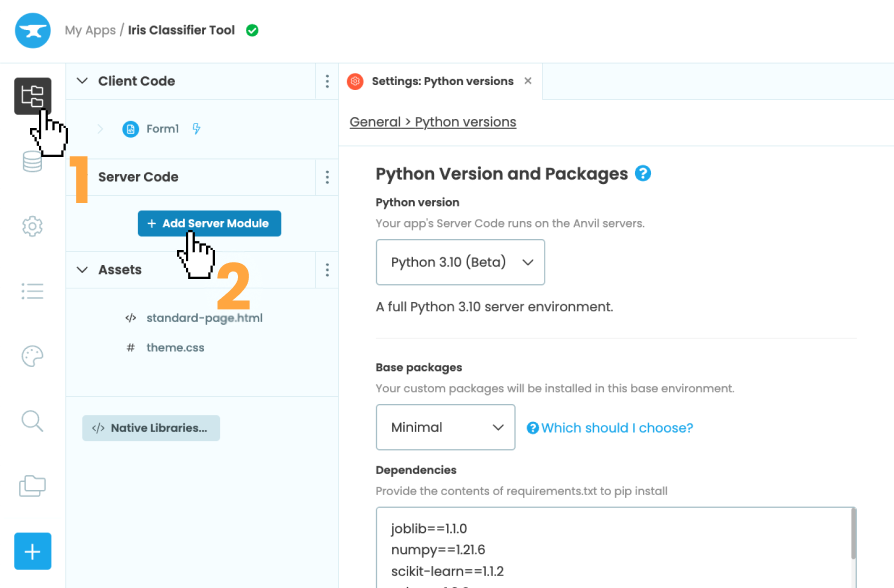Screen dimensions: 894x588
Task: Click the blue plus icon at sidebar bottom
Action: (x=32, y=551)
